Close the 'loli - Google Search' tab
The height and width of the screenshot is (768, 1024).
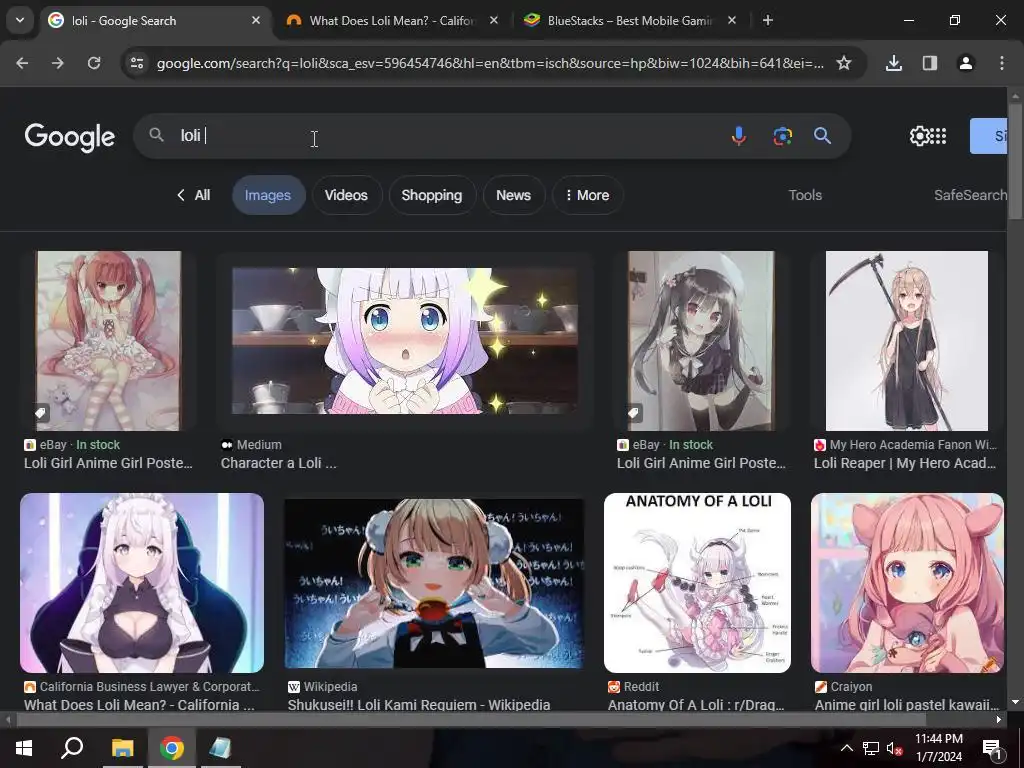pyautogui.click(x=256, y=20)
